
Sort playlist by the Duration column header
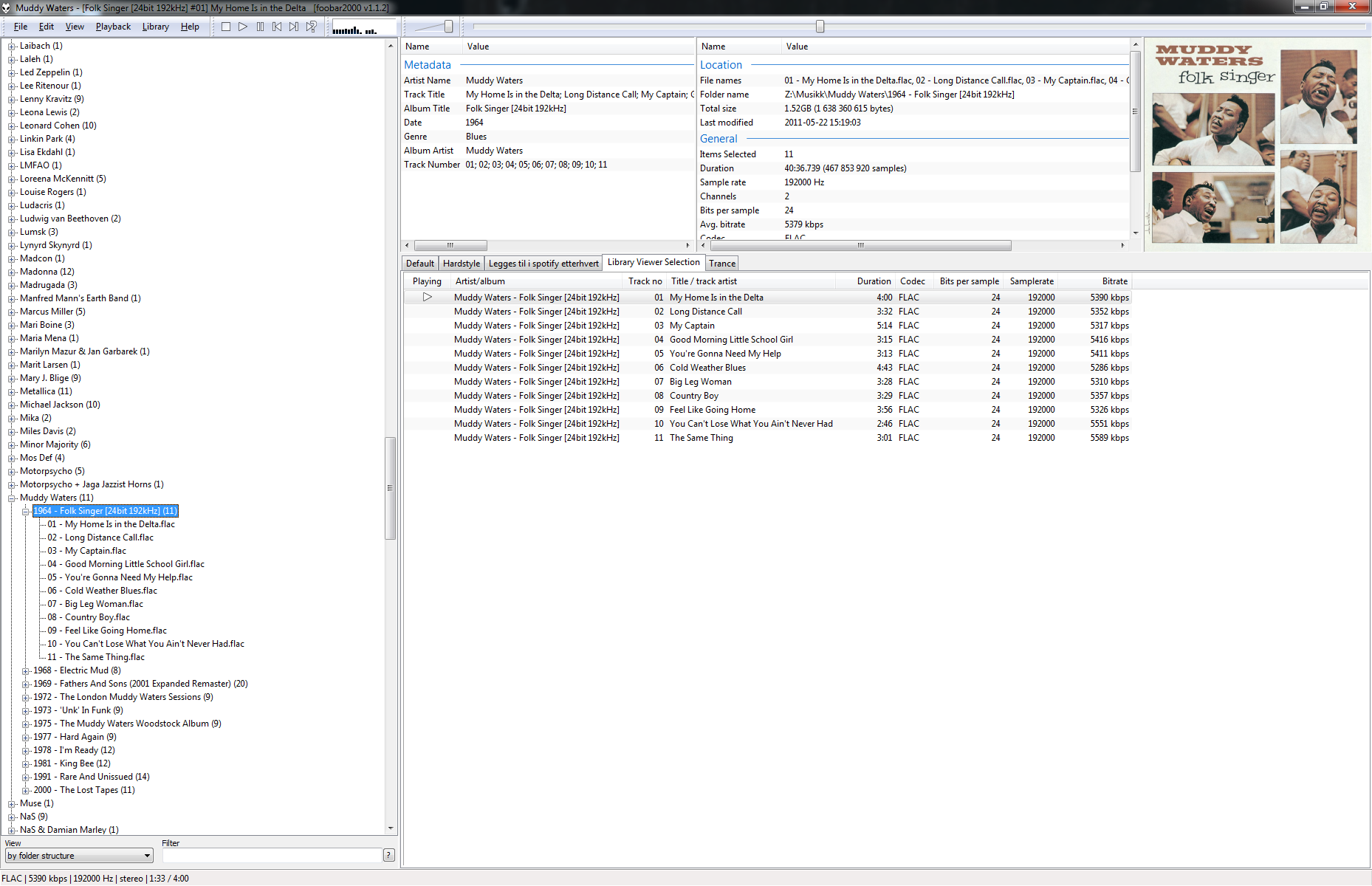click(874, 281)
